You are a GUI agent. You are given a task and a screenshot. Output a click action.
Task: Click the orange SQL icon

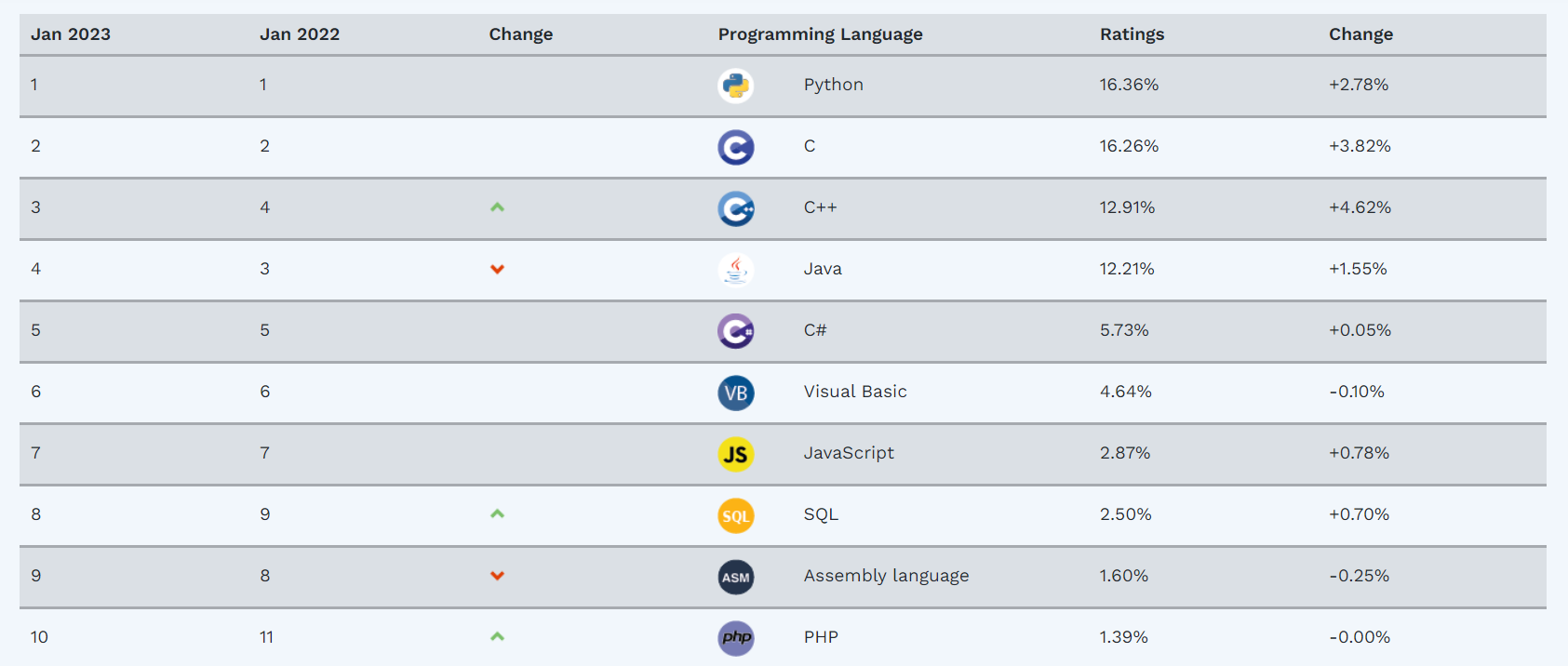[736, 515]
